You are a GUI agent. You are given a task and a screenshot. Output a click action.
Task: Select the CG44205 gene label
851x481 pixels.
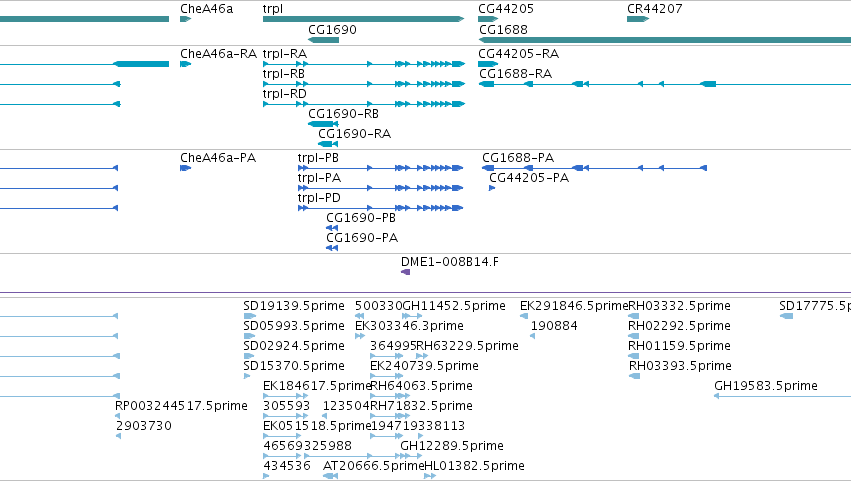506,9
